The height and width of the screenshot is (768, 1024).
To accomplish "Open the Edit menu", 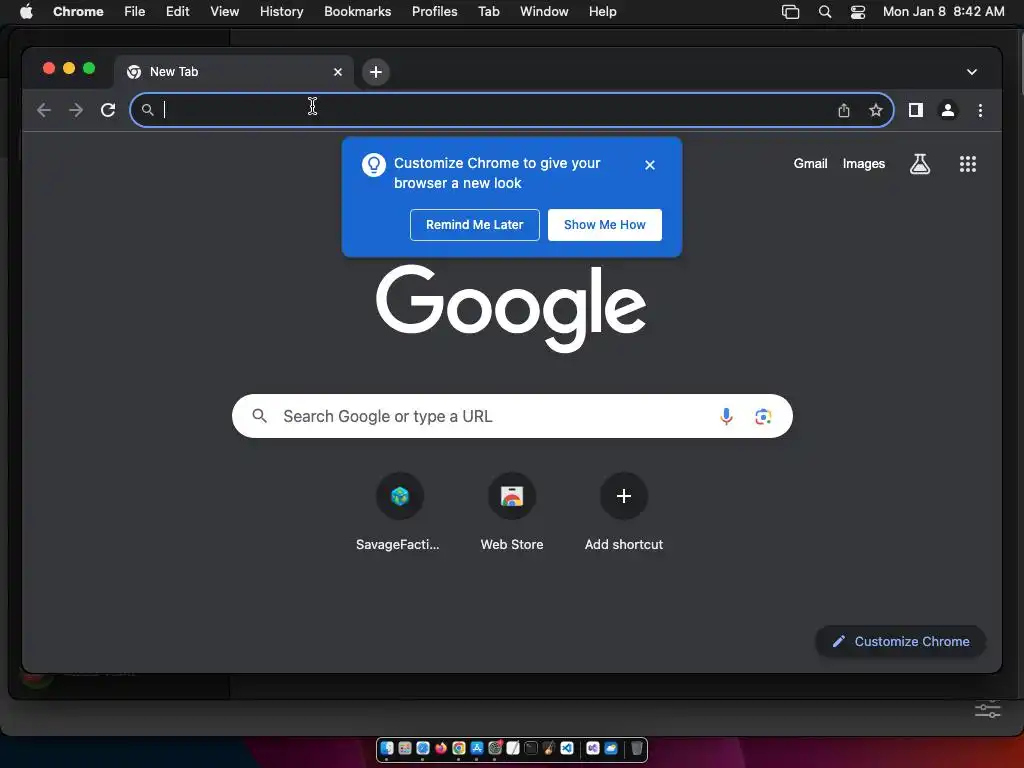I will pyautogui.click(x=178, y=12).
